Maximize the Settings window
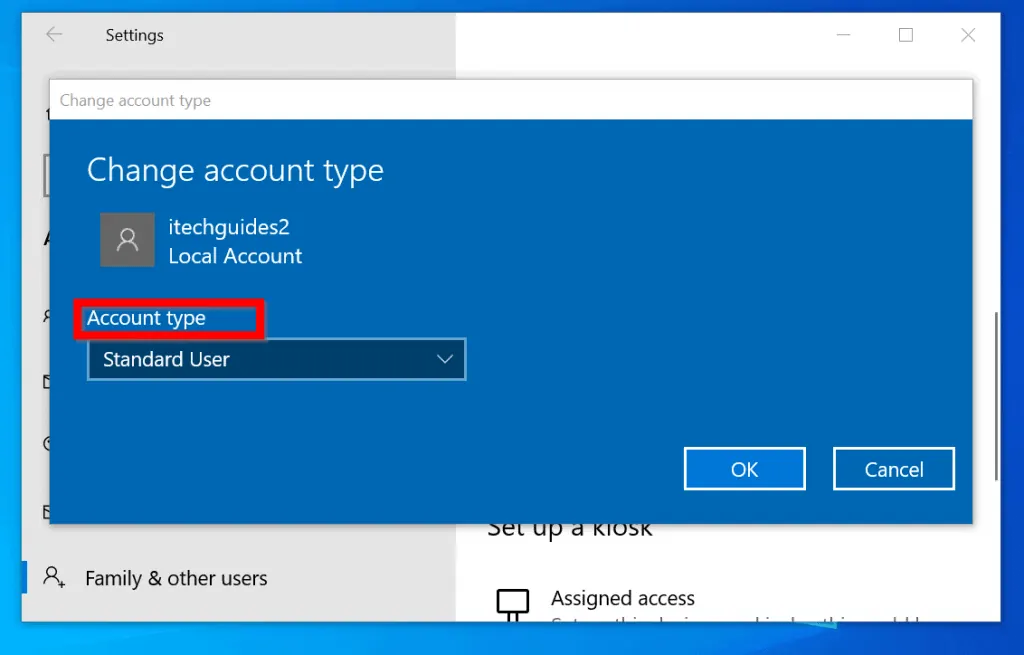The image size is (1024, 655). click(906, 35)
